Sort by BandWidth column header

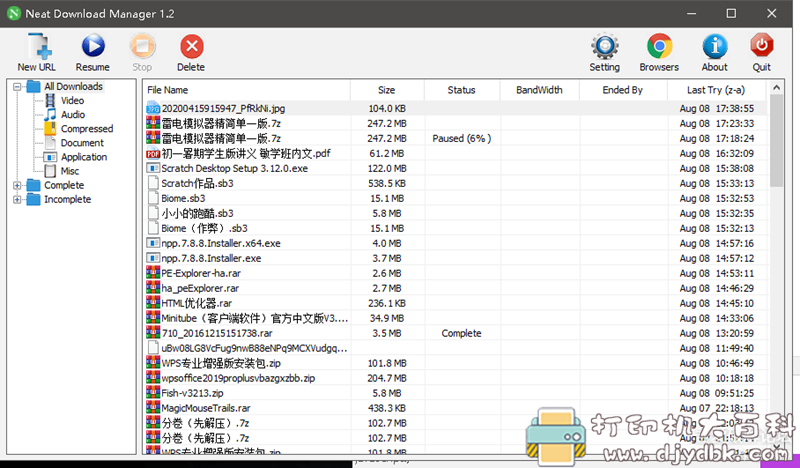point(539,90)
